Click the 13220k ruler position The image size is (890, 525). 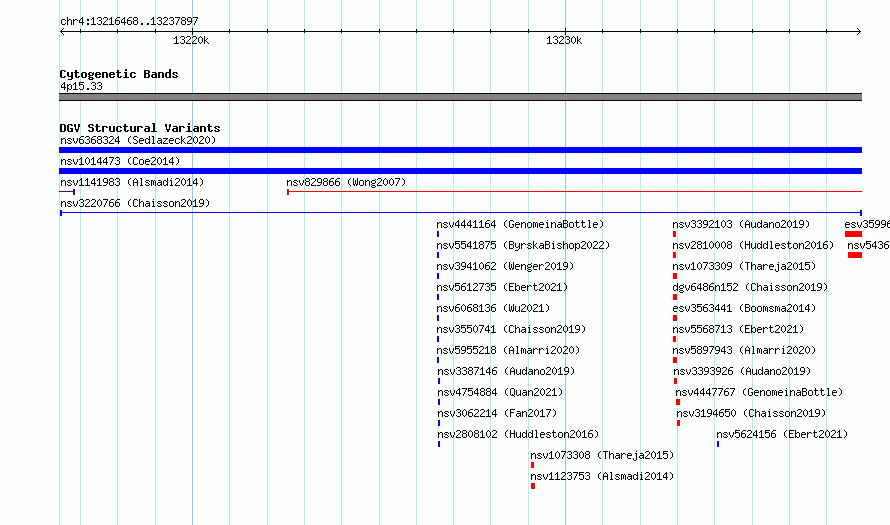(191, 40)
